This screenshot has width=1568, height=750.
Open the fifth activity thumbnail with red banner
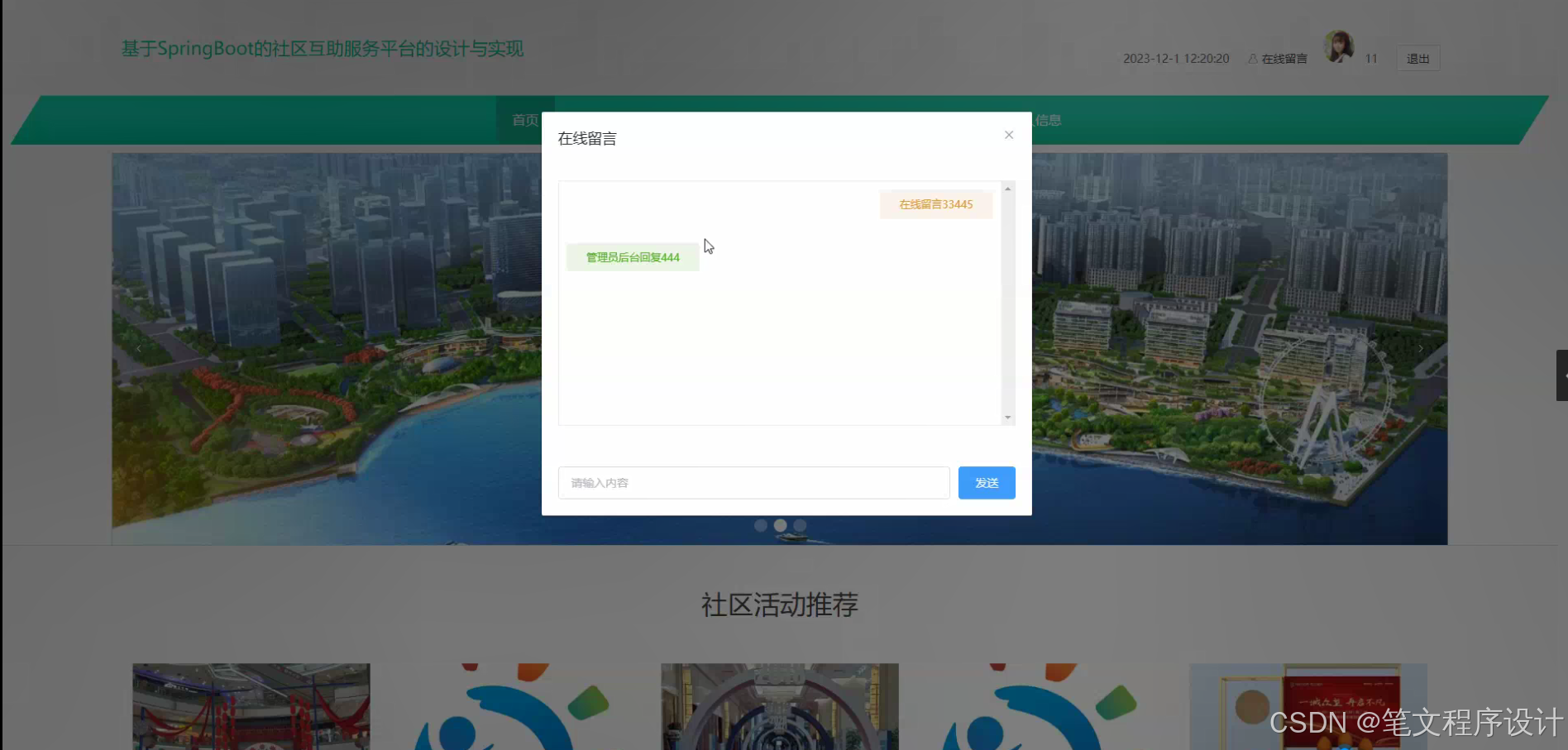1308,706
